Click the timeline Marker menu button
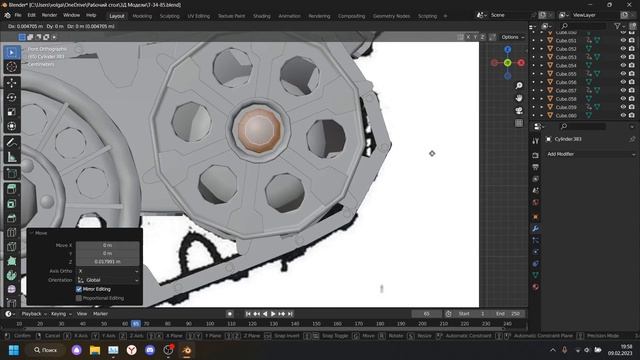Image resolution: width=640 pixels, height=360 pixels. click(100, 314)
